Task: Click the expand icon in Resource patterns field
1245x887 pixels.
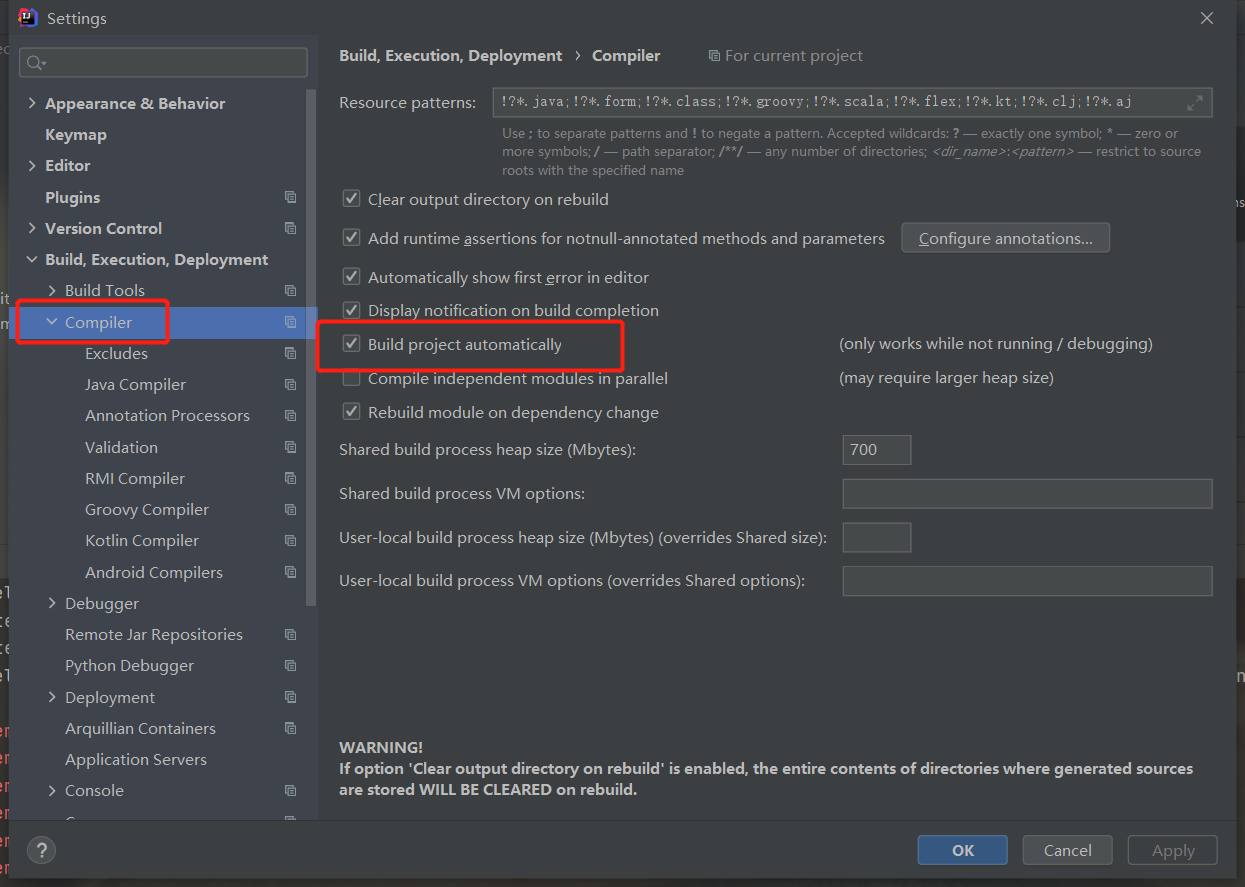Action: pyautogui.click(x=1195, y=103)
